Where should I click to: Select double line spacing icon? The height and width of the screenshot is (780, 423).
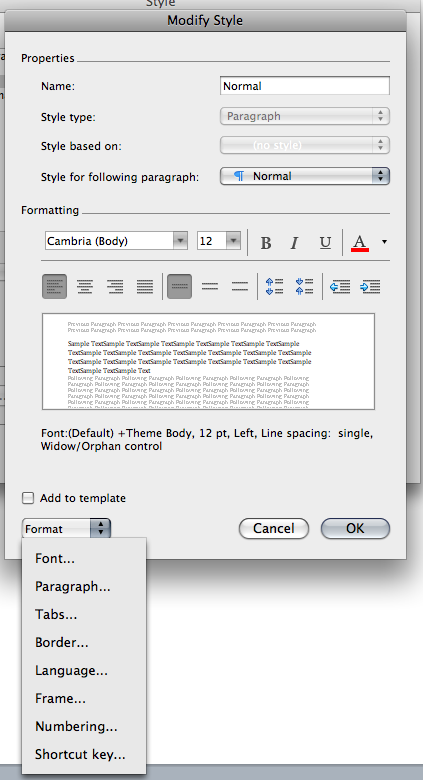pyautogui.click(x=240, y=287)
